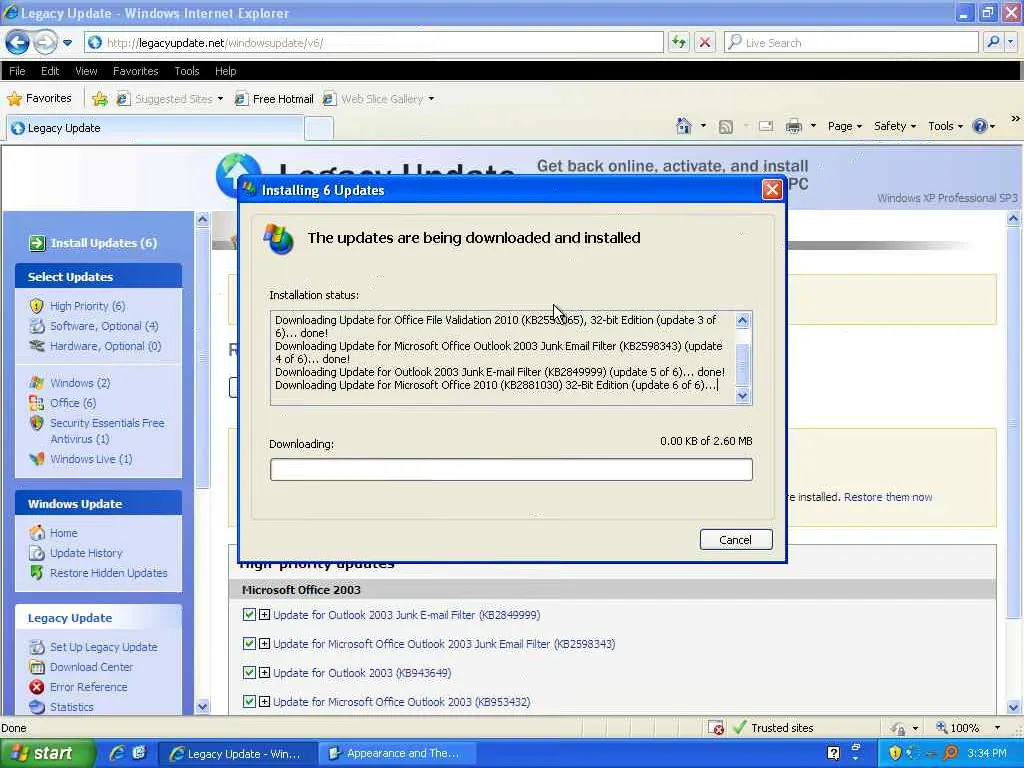Viewport: 1024px width, 768px height.
Task: Click the Office icon in sidebar
Action: click(37, 403)
